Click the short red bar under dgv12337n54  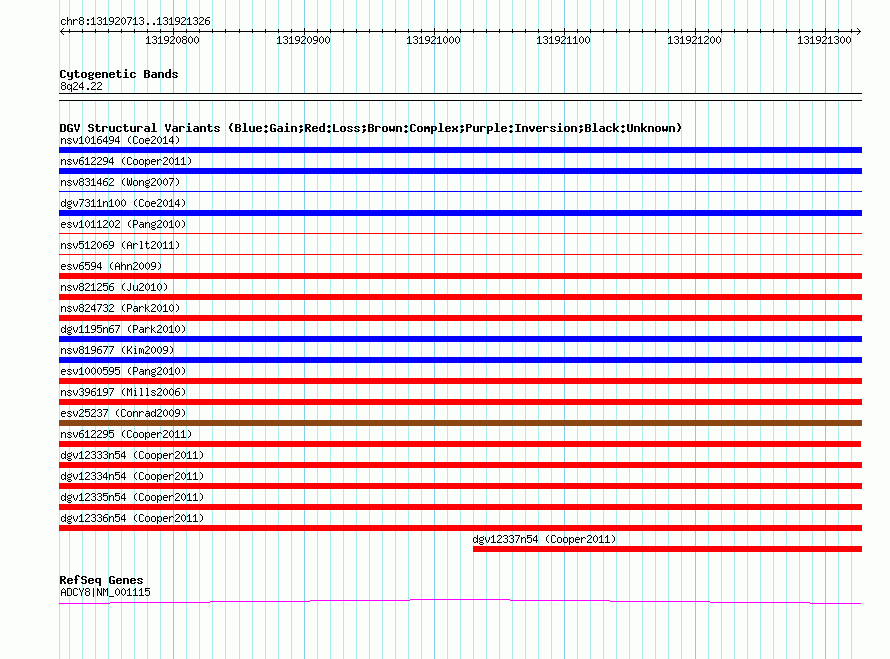click(668, 549)
